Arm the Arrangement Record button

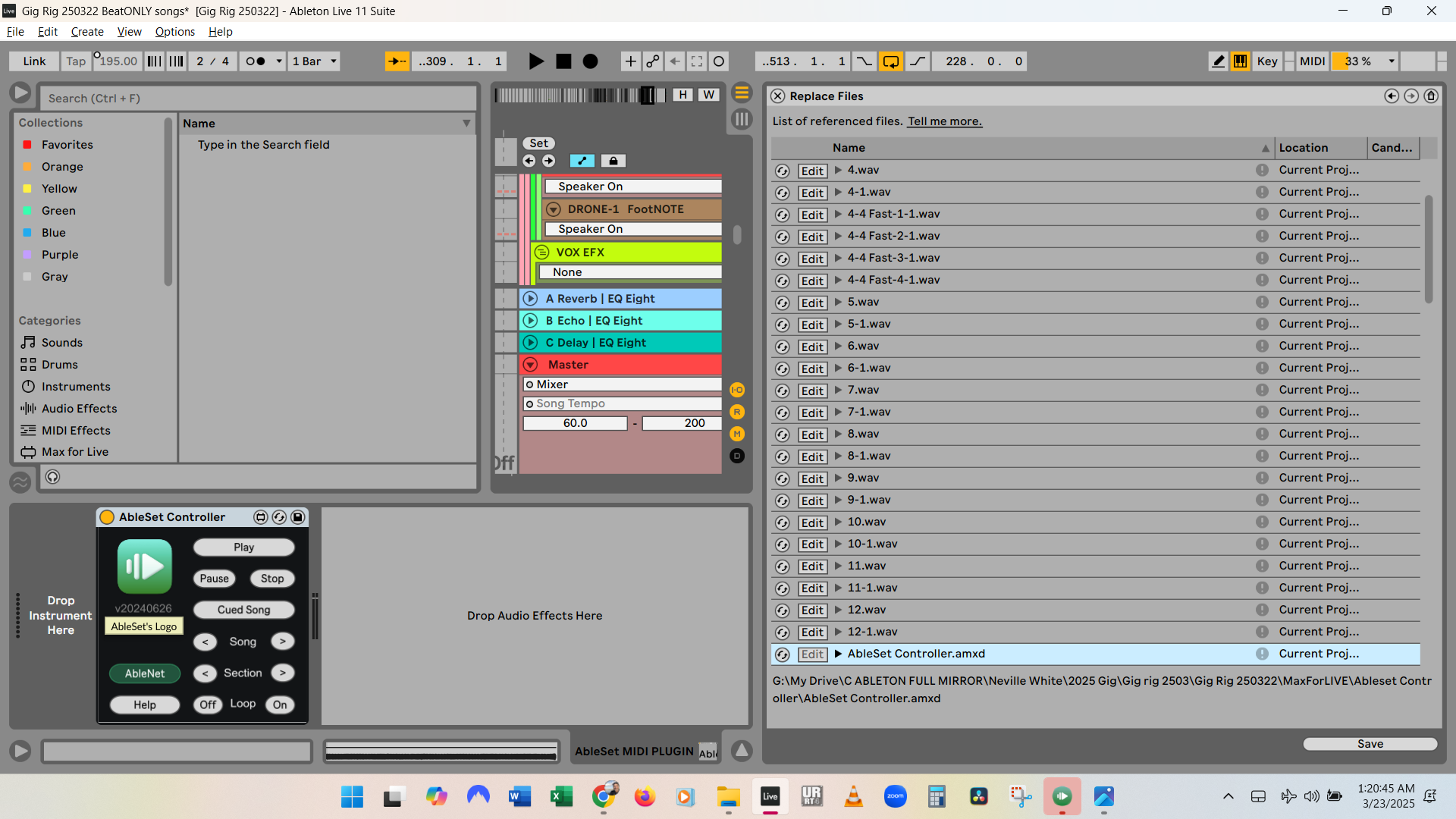click(590, 61)
